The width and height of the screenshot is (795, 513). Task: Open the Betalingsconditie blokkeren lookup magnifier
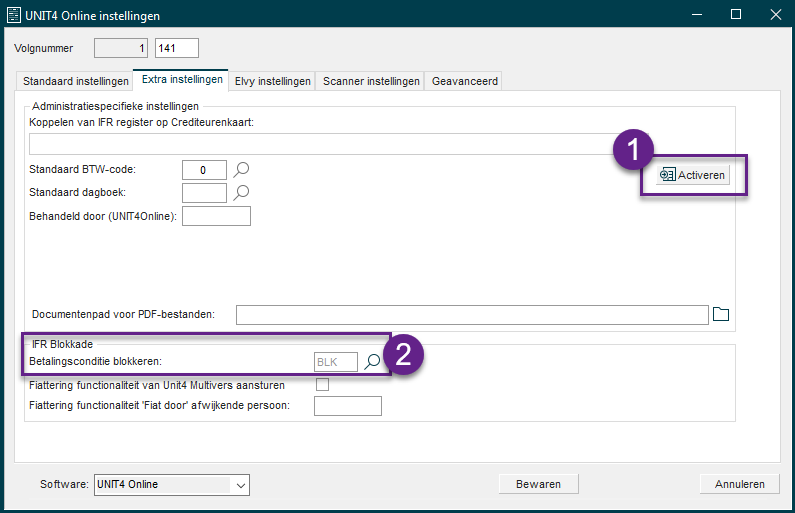373,361
